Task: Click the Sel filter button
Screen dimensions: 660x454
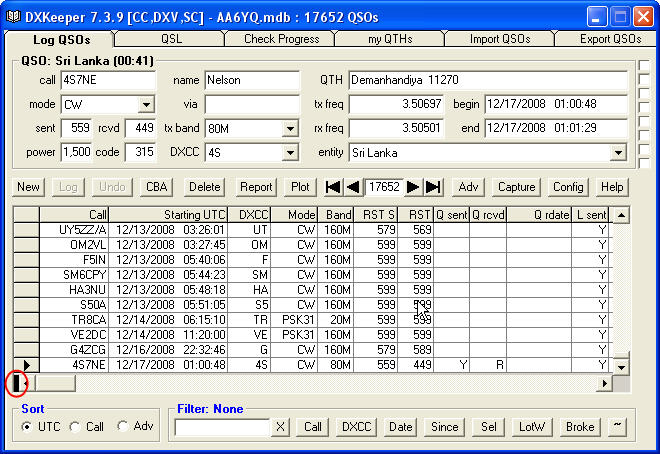Action: click(489, 427)
